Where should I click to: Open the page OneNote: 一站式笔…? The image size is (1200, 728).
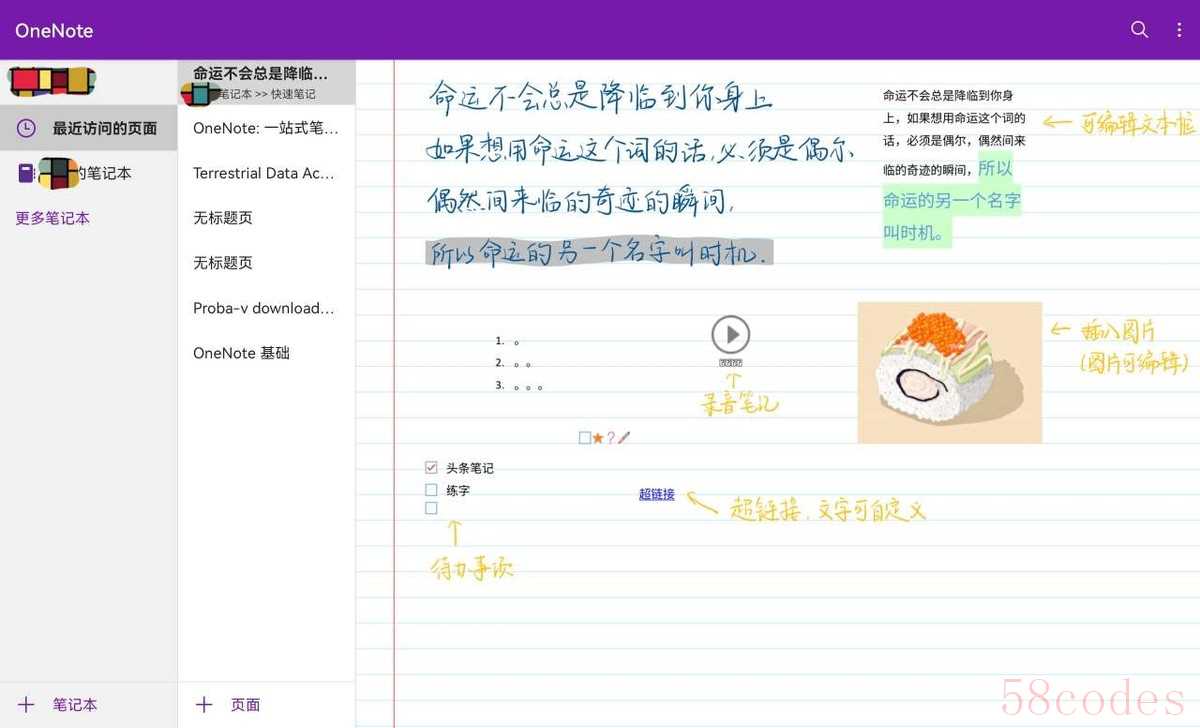tap(266, 128)
